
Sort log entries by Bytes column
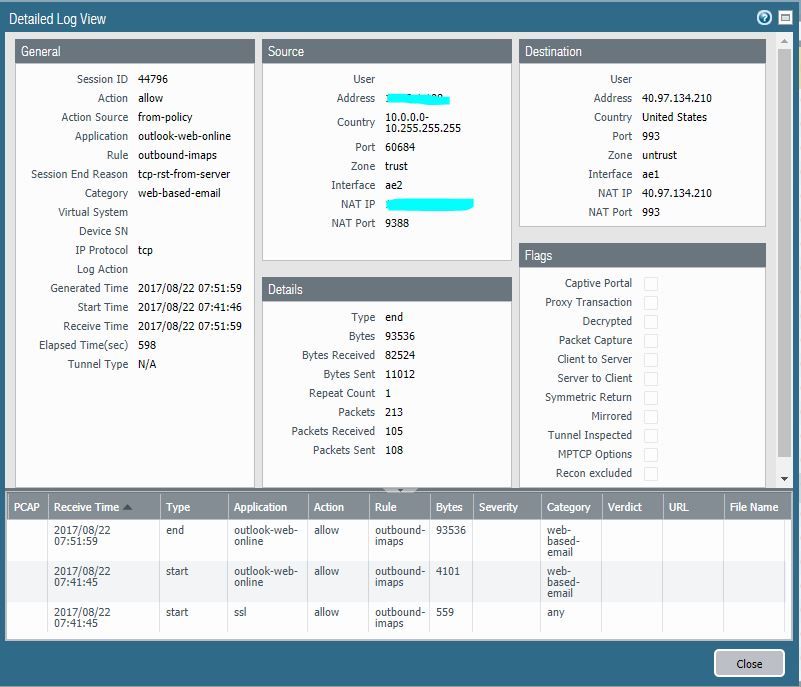tap(449, 507)
